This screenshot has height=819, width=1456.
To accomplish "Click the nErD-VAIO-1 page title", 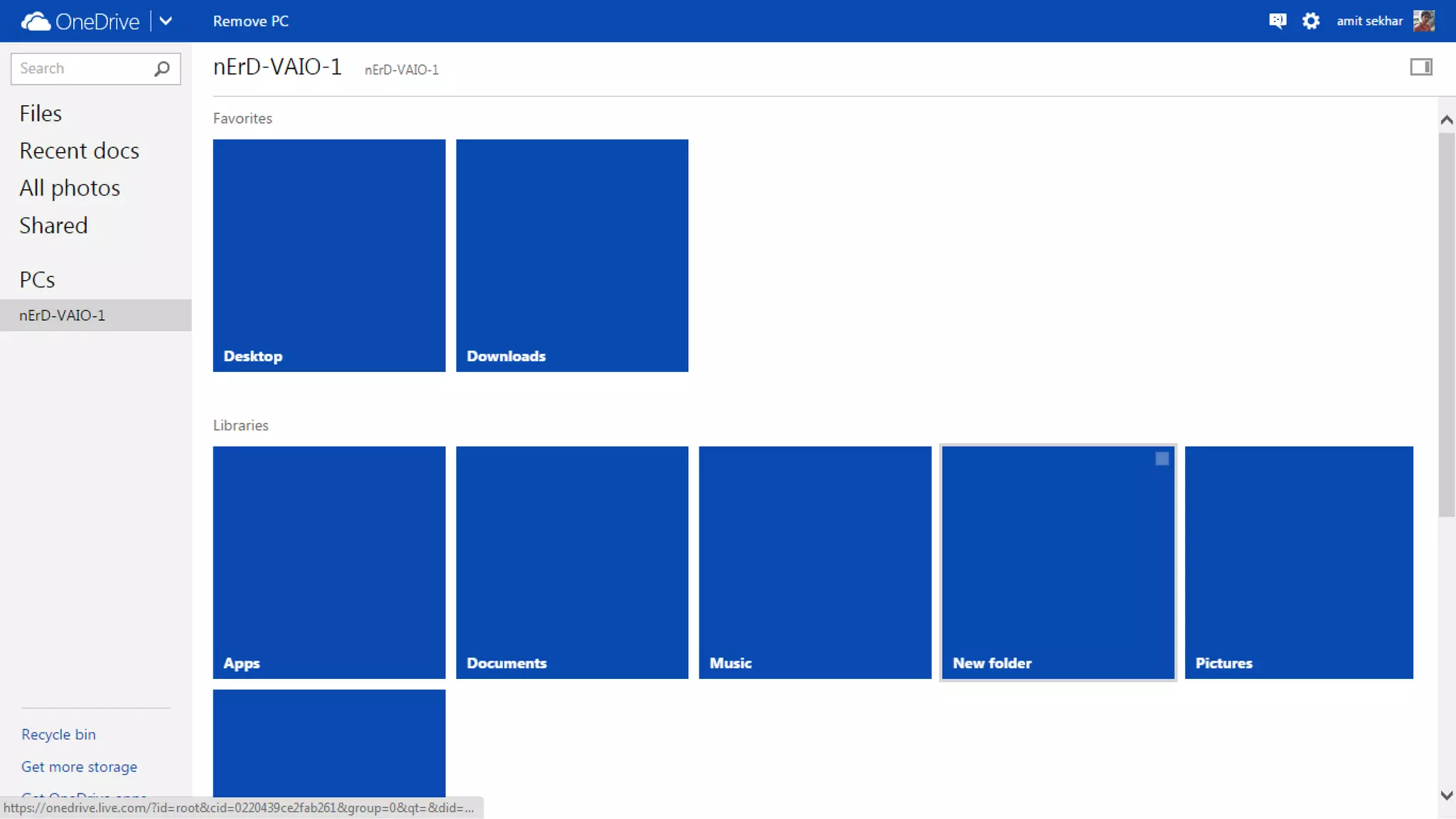I will click(277, 67).
